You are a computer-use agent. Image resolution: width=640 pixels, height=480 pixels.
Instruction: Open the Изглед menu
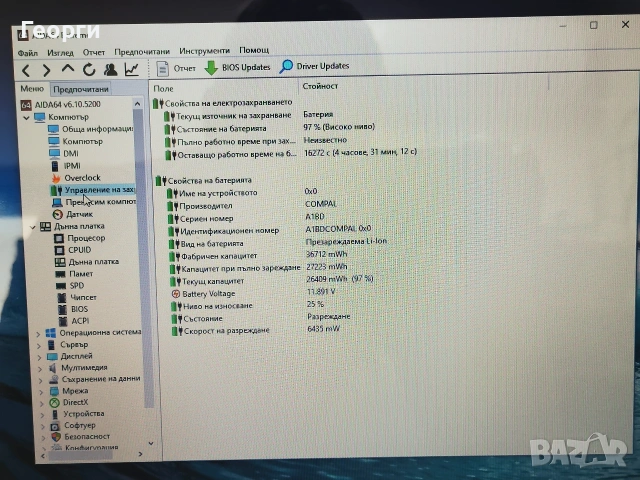60,53
